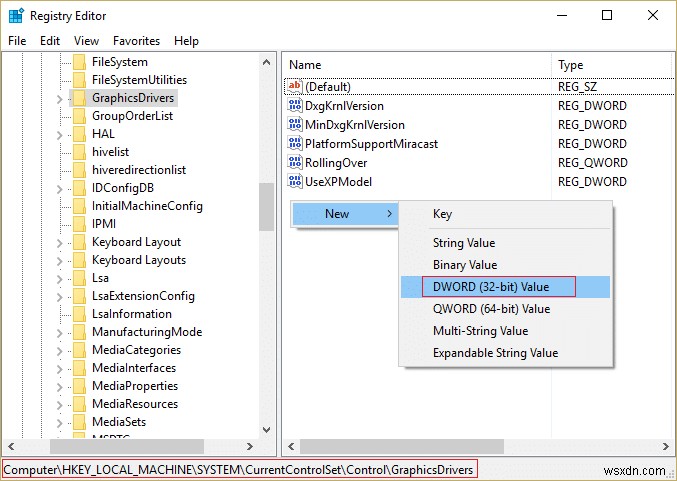Click REG_QWORD type of RollingOver
Image resolution: width=677 pixels, height=481 pixels.
[x=592, y=163]
